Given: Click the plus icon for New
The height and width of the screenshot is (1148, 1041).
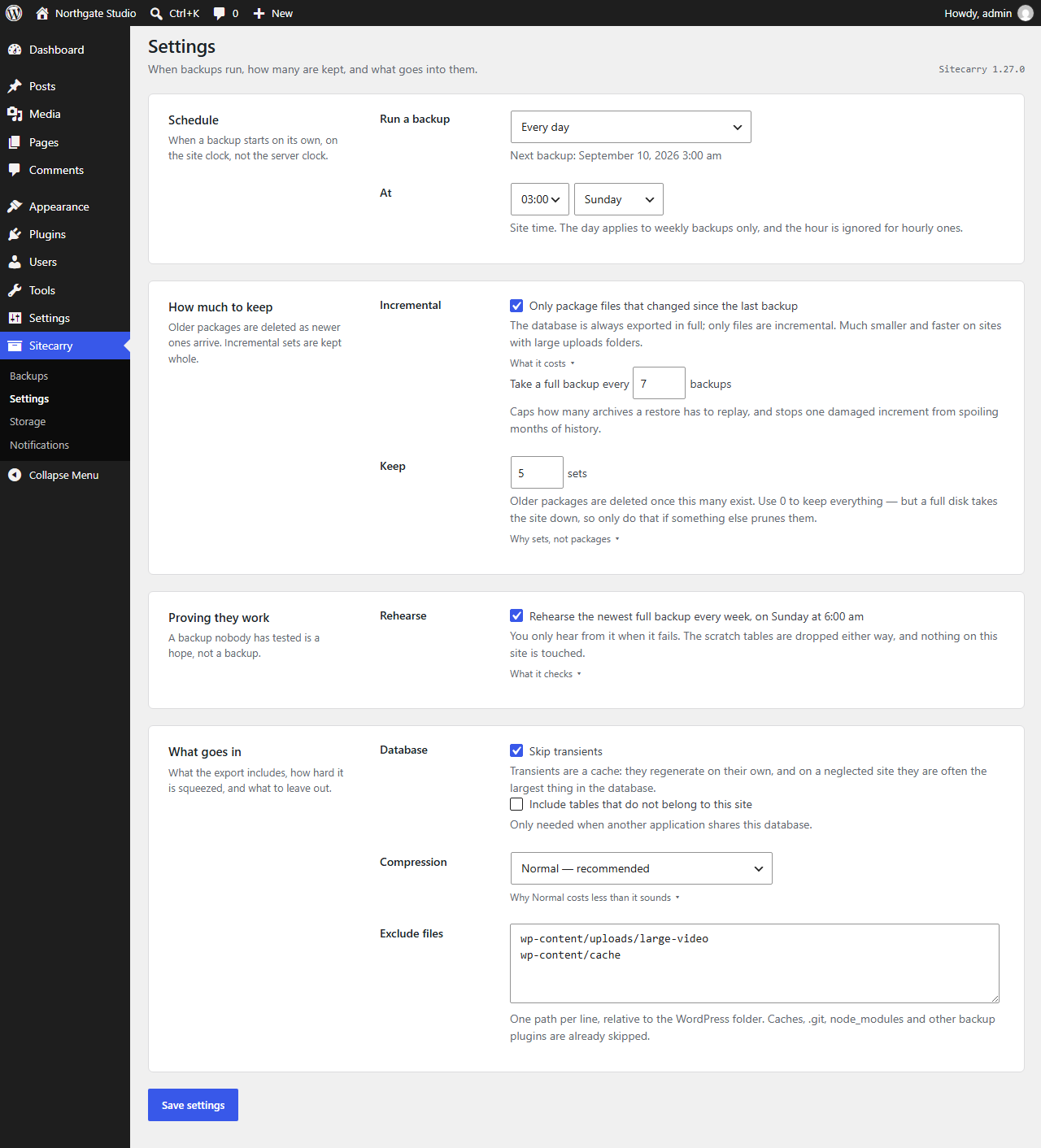Looking at the screenshot, I should pos(259,13).
